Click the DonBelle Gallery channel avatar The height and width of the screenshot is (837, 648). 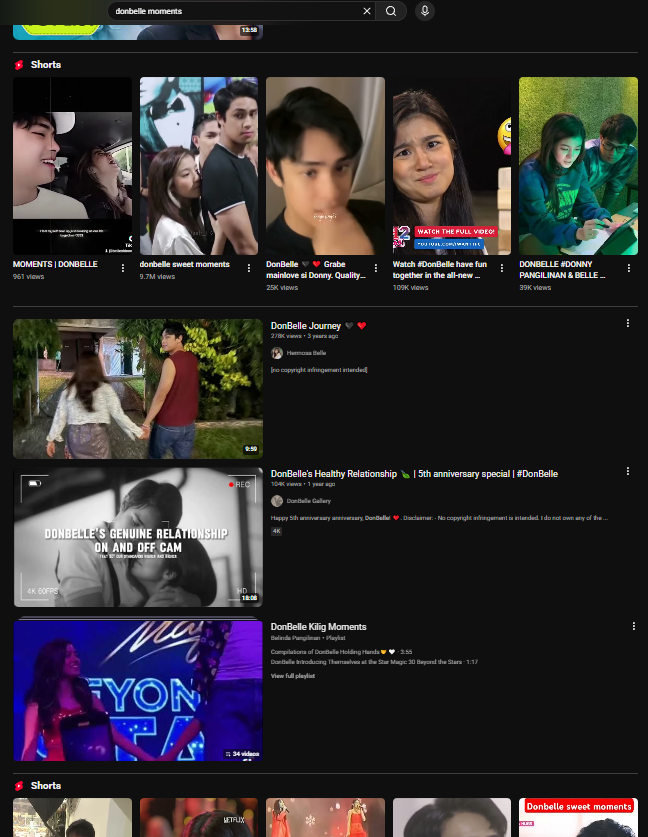pyautogui.click(x=276, y=501)
